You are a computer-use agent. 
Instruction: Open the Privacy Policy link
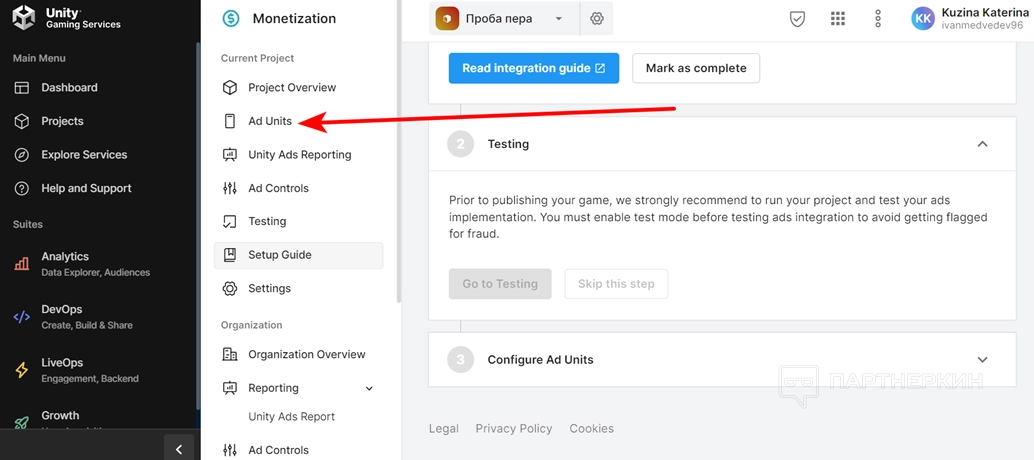(514, 429)
